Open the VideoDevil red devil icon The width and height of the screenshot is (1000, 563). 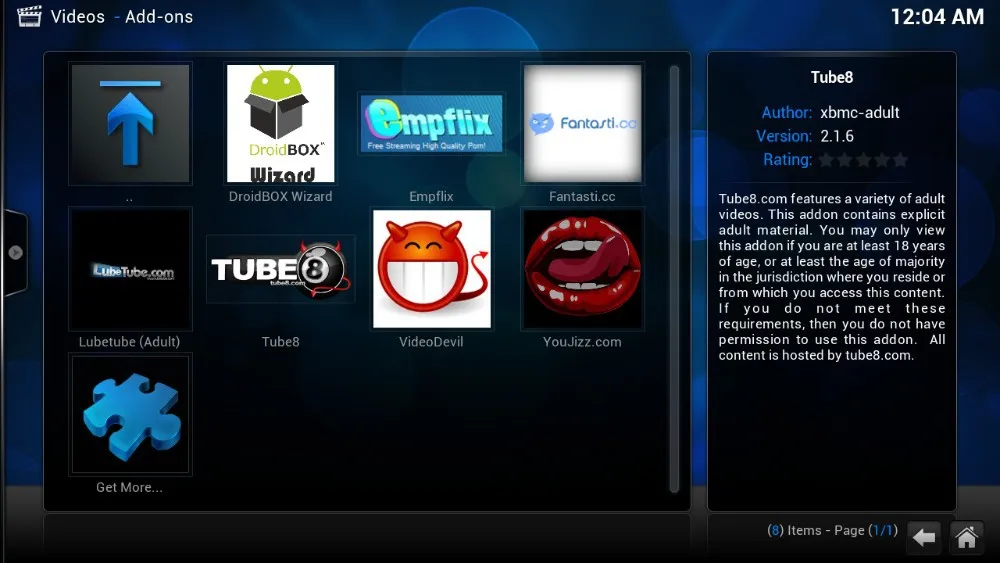(432, 269)
